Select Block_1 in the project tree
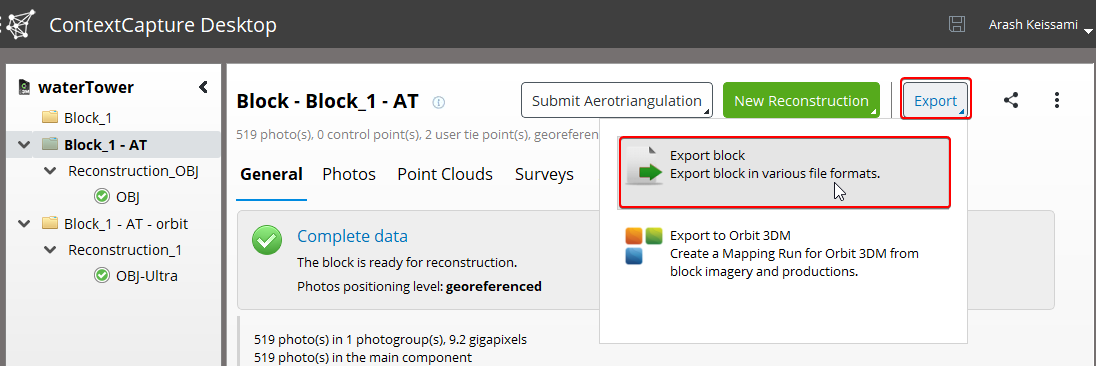 point(88,117)
